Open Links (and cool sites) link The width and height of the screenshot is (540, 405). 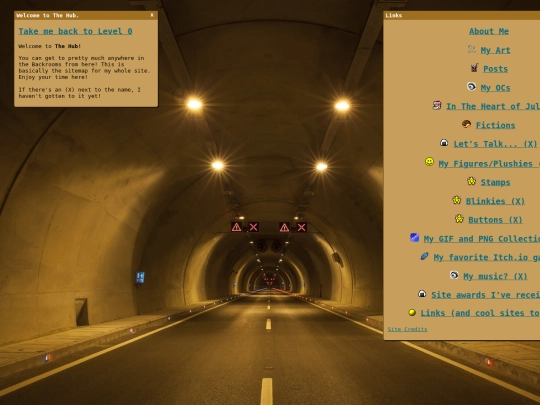point(480,313)
